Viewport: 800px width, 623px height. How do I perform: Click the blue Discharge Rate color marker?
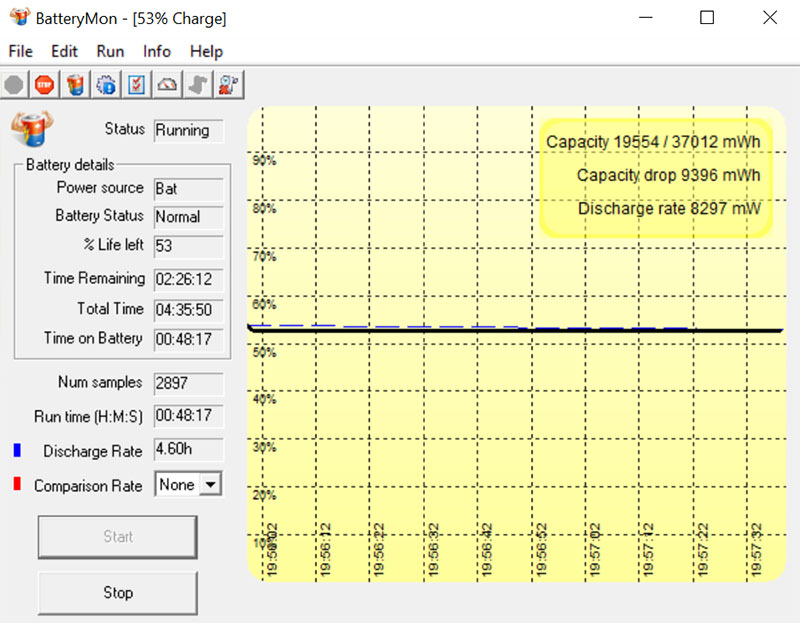click(x=17, y=451)
